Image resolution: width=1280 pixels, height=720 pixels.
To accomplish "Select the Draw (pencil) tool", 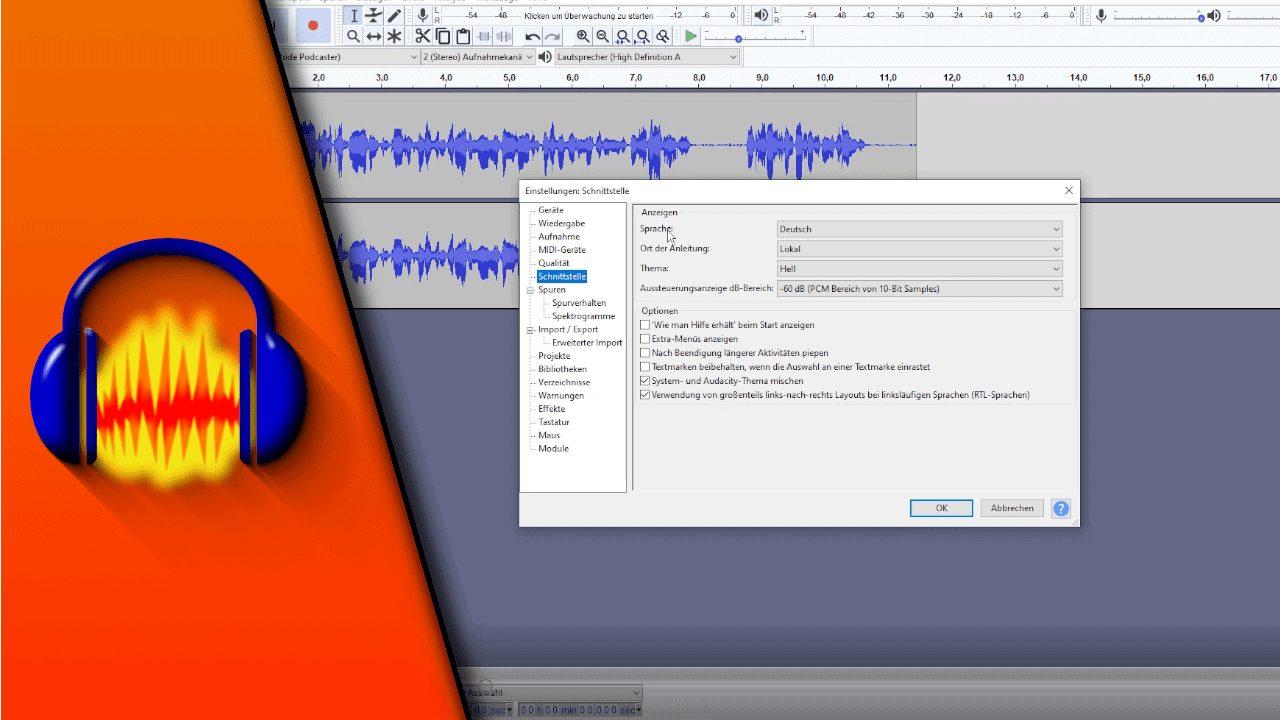I will pos(394,15).
